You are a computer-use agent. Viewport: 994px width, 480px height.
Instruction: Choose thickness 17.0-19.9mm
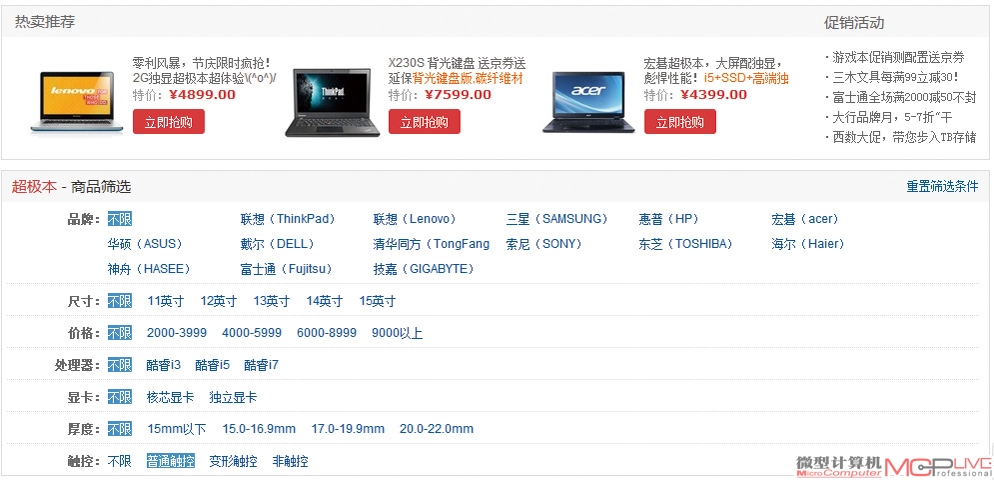pos(348,429)
